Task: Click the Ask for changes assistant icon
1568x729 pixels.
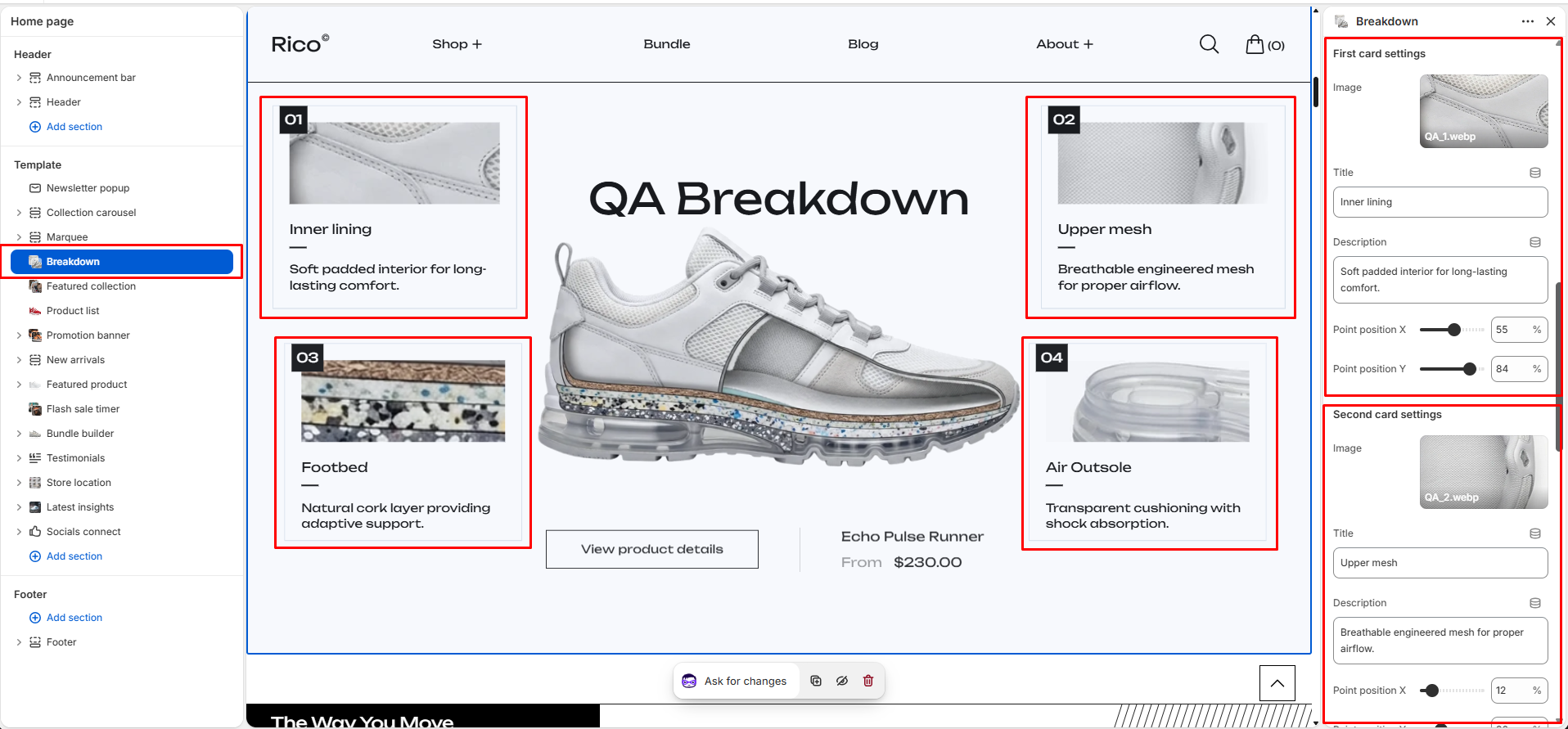Action: (x=689, y=681)
